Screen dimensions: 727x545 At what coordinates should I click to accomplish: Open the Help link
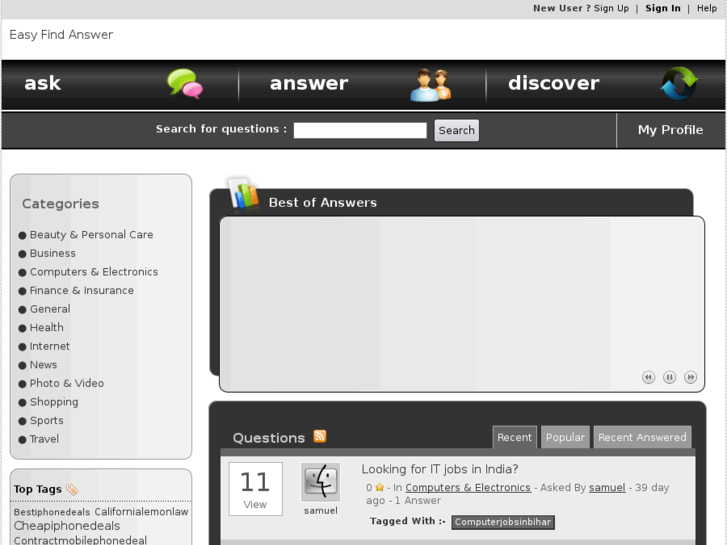(707, 8)
